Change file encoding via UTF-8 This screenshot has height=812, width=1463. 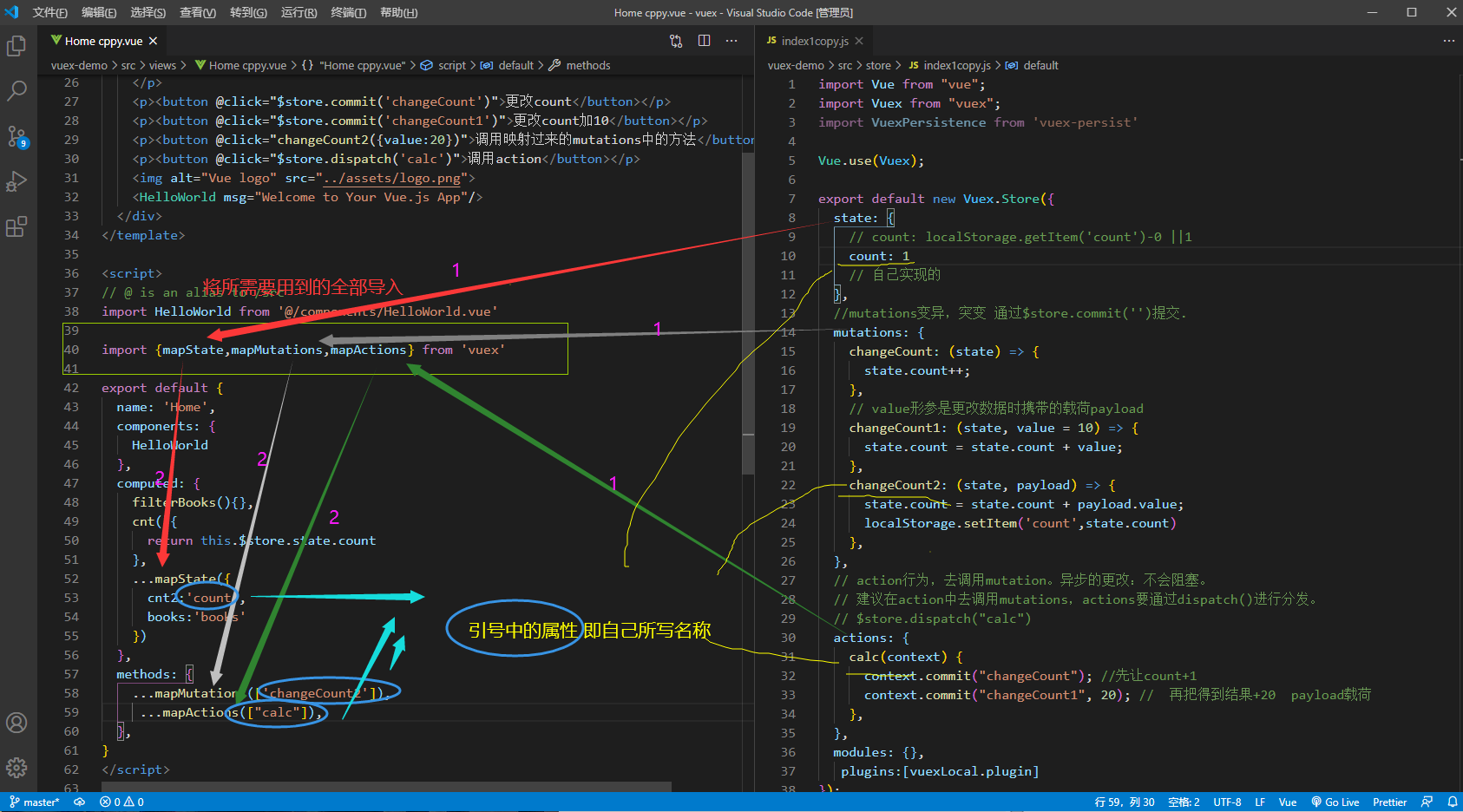tap(1227, 802)
